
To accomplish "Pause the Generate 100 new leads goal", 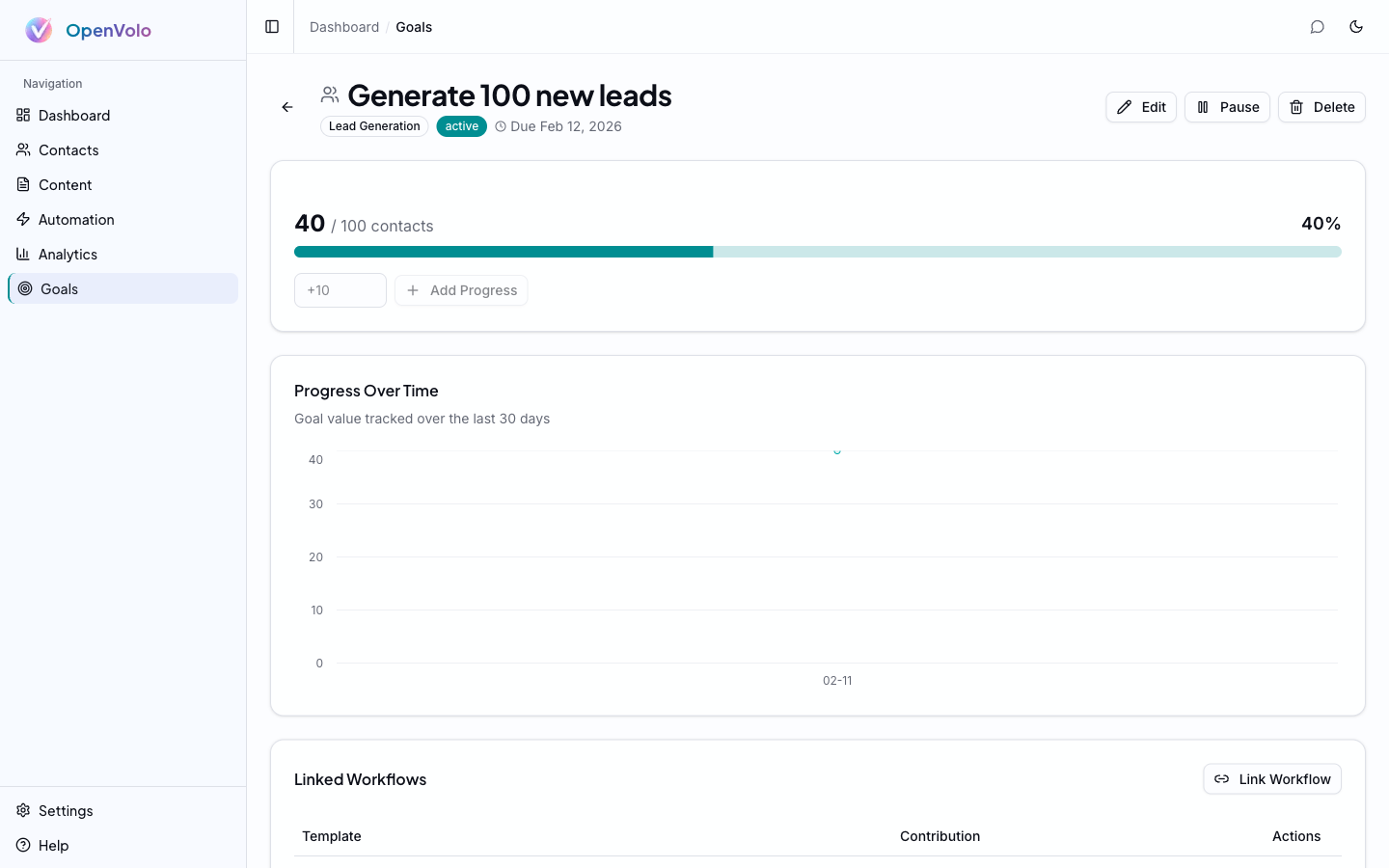I will pos(1227,107).
